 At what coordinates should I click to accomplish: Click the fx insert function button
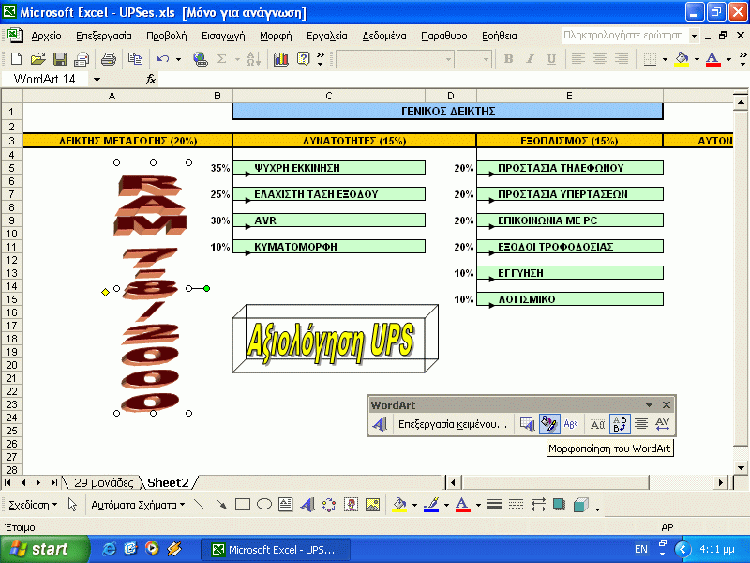point(151,79)
